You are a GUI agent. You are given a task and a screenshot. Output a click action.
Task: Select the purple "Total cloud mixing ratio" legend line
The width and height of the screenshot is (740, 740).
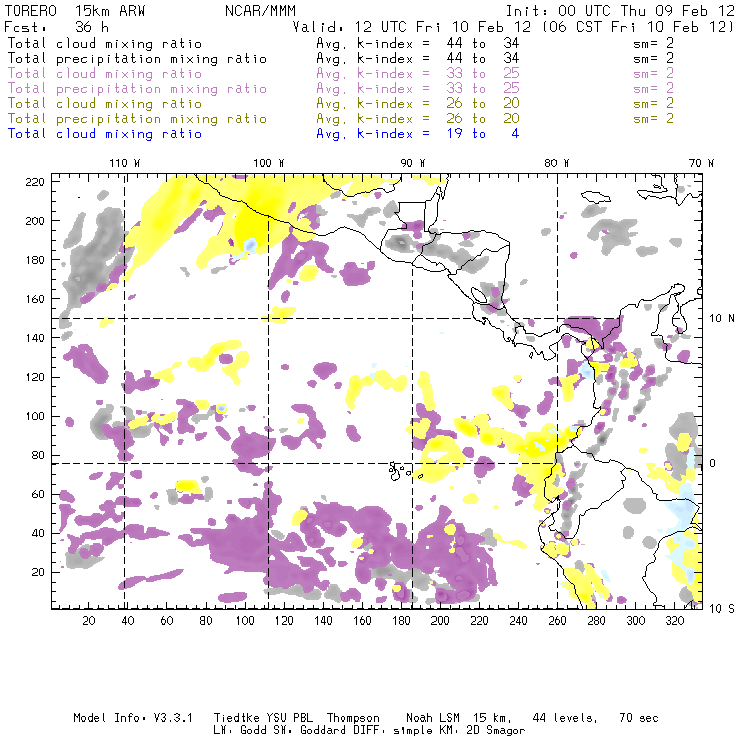tap(105, 74)
